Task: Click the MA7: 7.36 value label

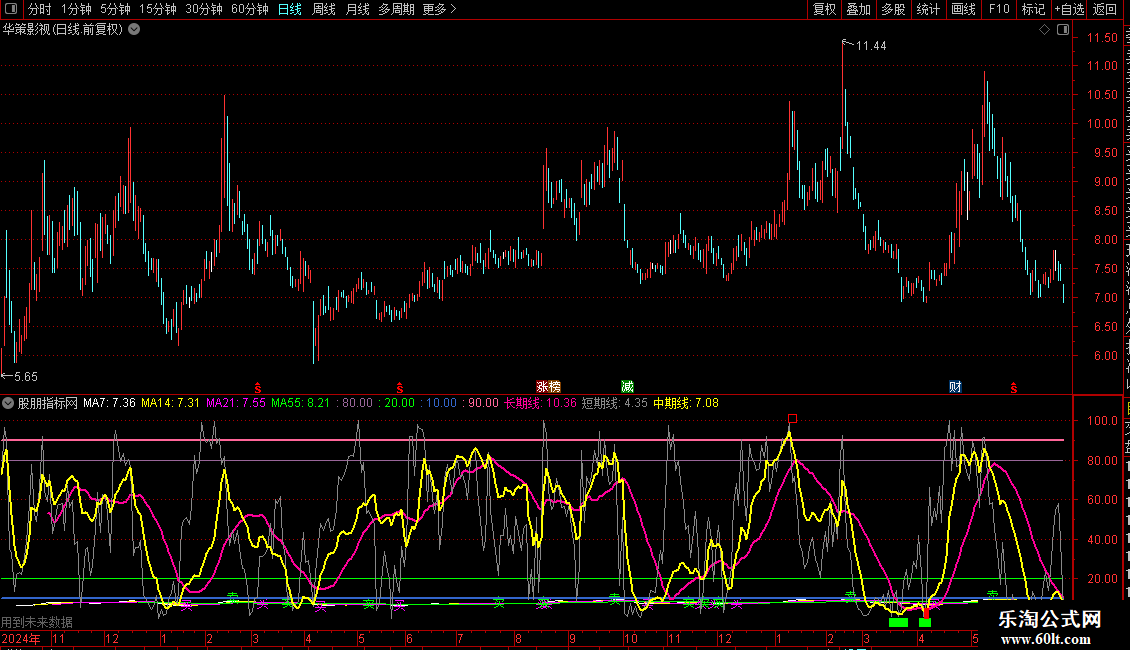Action: tap(109, 404)
